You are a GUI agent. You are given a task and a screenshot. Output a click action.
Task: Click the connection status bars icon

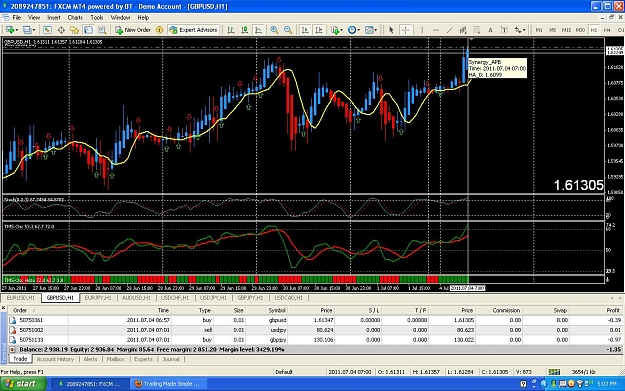coord(554,372)
